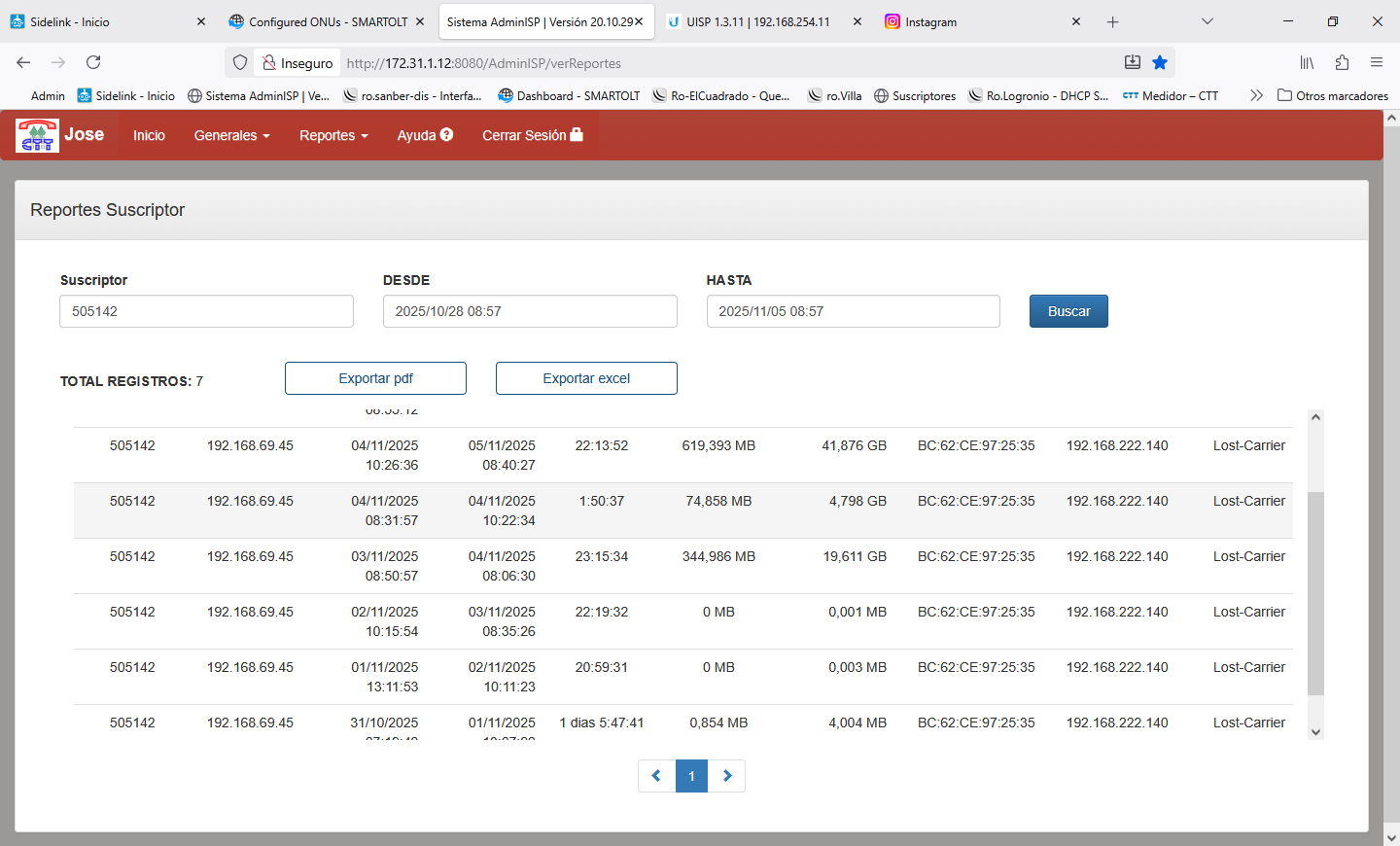Click the previous page arrow in pagination
1400x846 pixels.
pos(656,776)
